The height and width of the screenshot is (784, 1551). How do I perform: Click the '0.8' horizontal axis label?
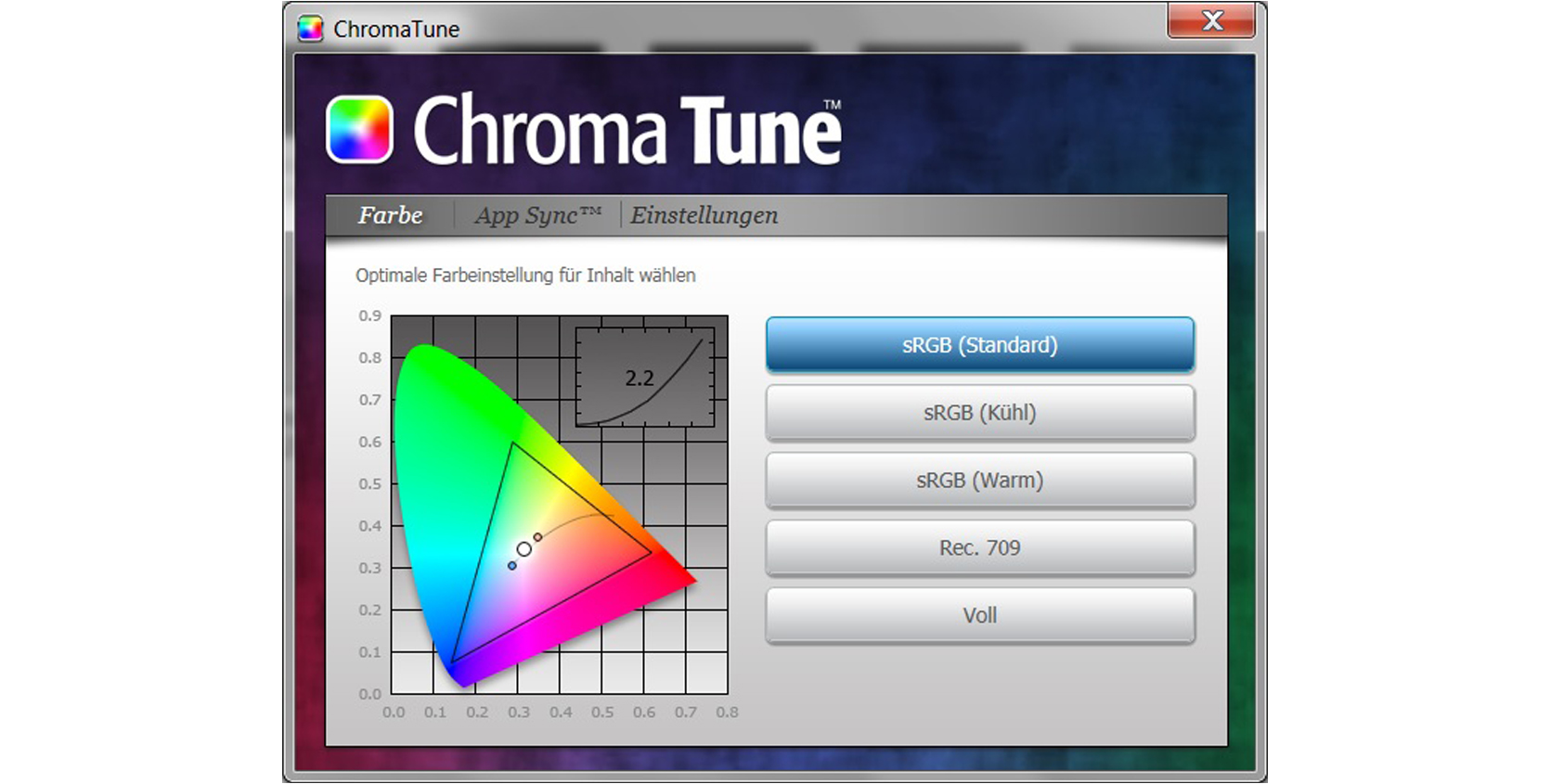tap(727, 713)
